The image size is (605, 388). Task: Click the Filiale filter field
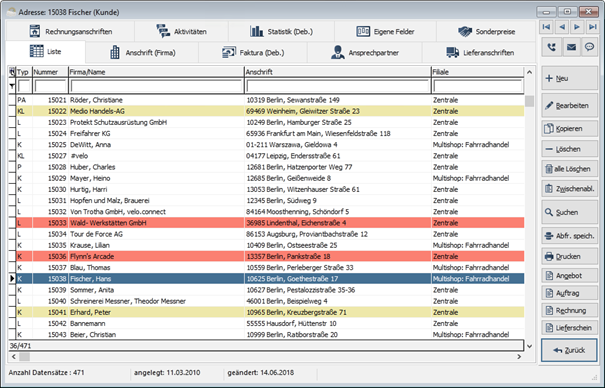click(478, 86)
